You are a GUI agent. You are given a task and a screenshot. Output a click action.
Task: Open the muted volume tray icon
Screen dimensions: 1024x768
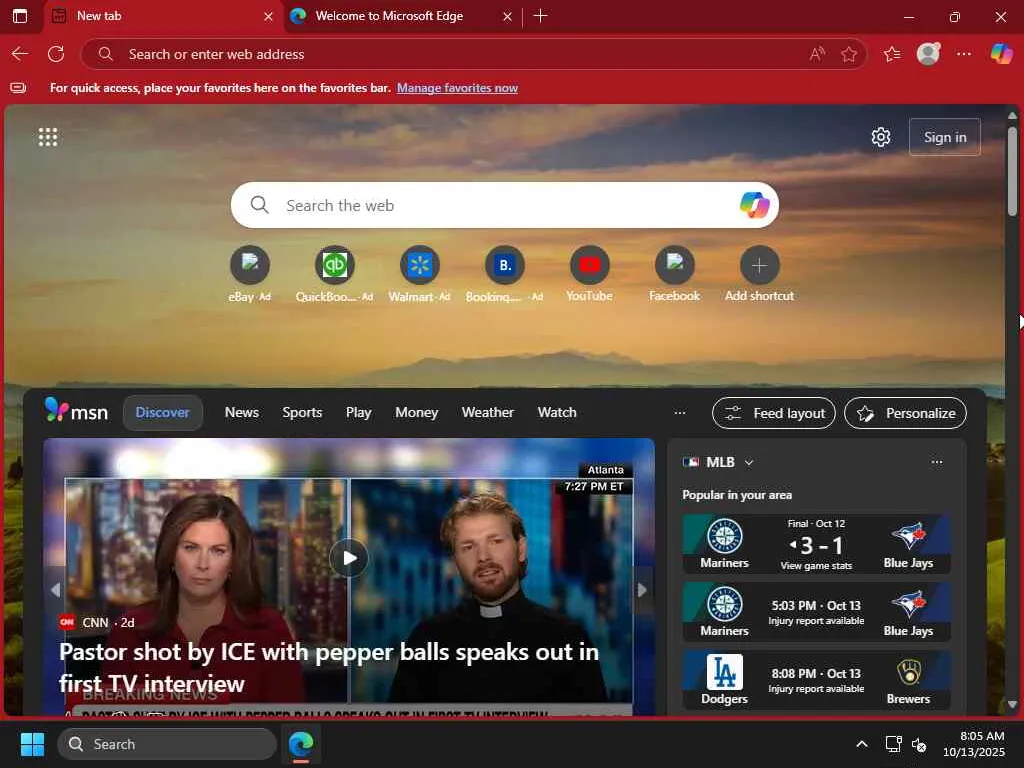point(919,744)
